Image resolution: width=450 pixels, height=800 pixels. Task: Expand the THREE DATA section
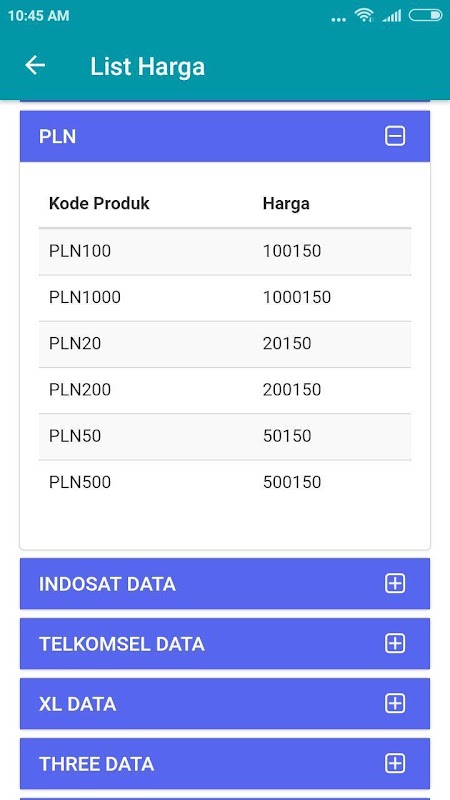[225, 764]
